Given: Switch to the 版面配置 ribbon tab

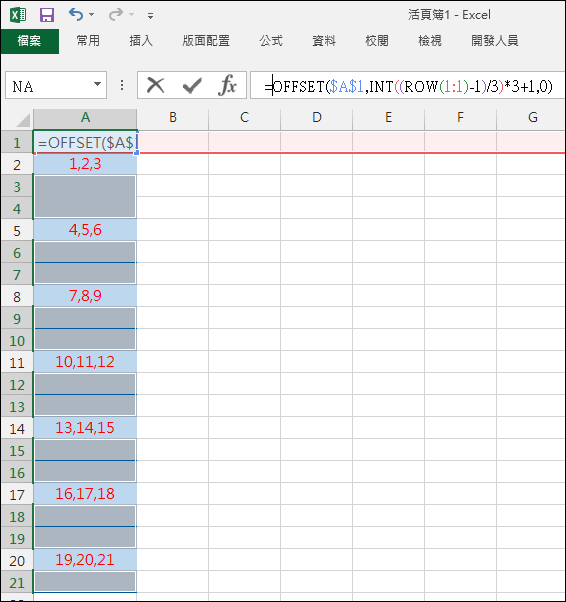Looking at the screenshot, I should point(206,41).
